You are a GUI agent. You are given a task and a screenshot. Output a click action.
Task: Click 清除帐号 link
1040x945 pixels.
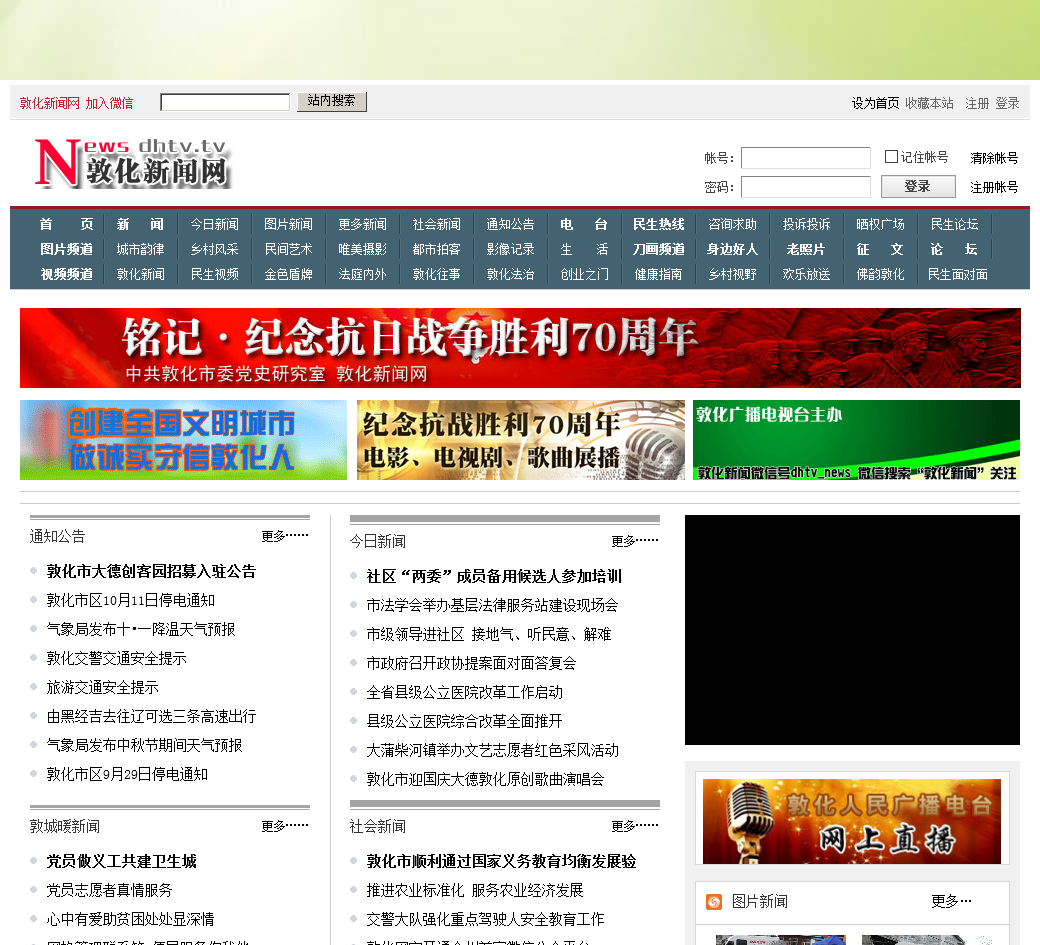[994, 158]
